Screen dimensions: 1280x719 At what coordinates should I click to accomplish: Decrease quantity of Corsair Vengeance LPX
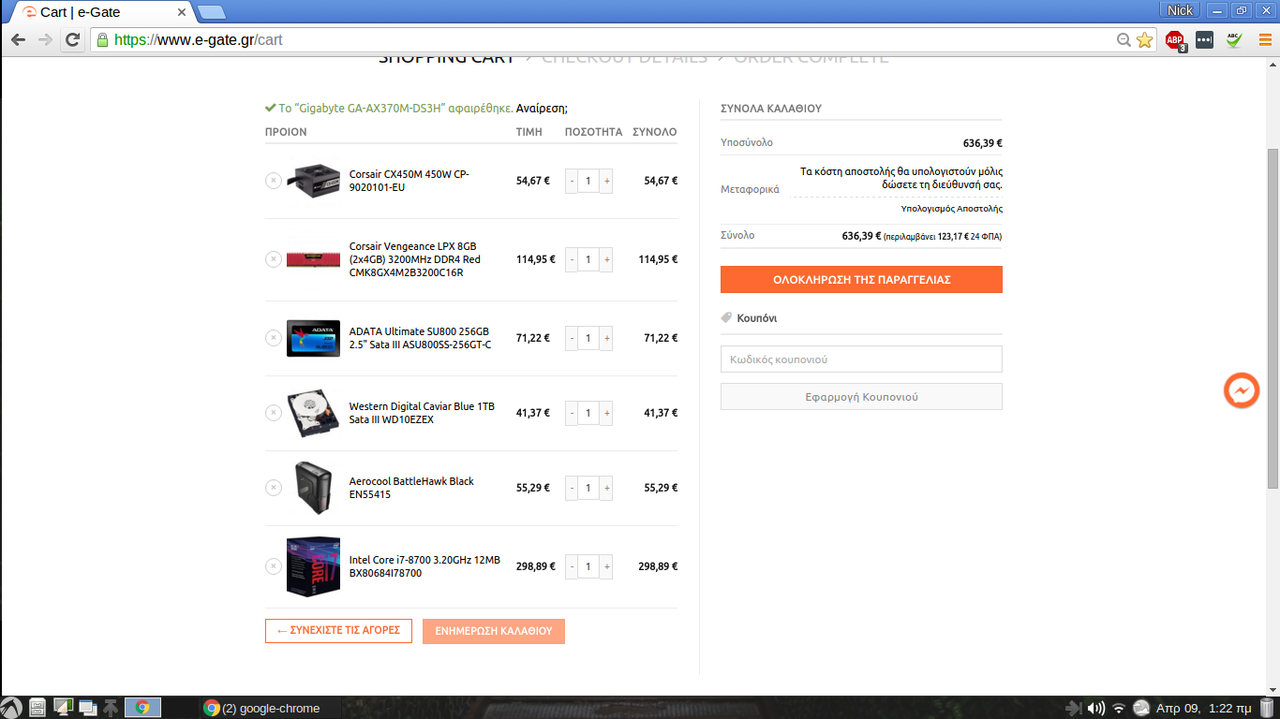(x=572, y=259)
